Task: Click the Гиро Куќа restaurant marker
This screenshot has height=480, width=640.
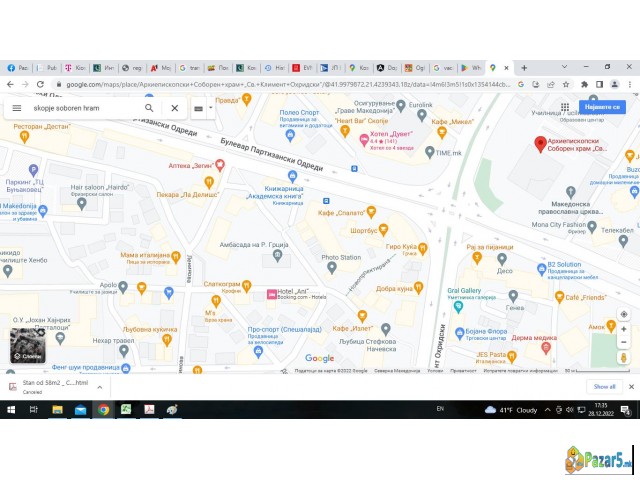Action: point(422,249)
